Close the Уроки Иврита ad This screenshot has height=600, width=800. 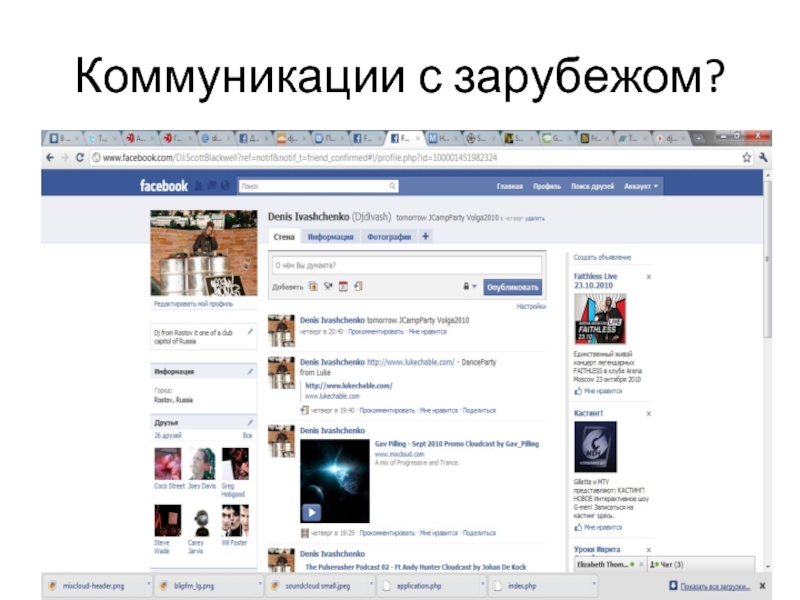click(x=648, y=550)
